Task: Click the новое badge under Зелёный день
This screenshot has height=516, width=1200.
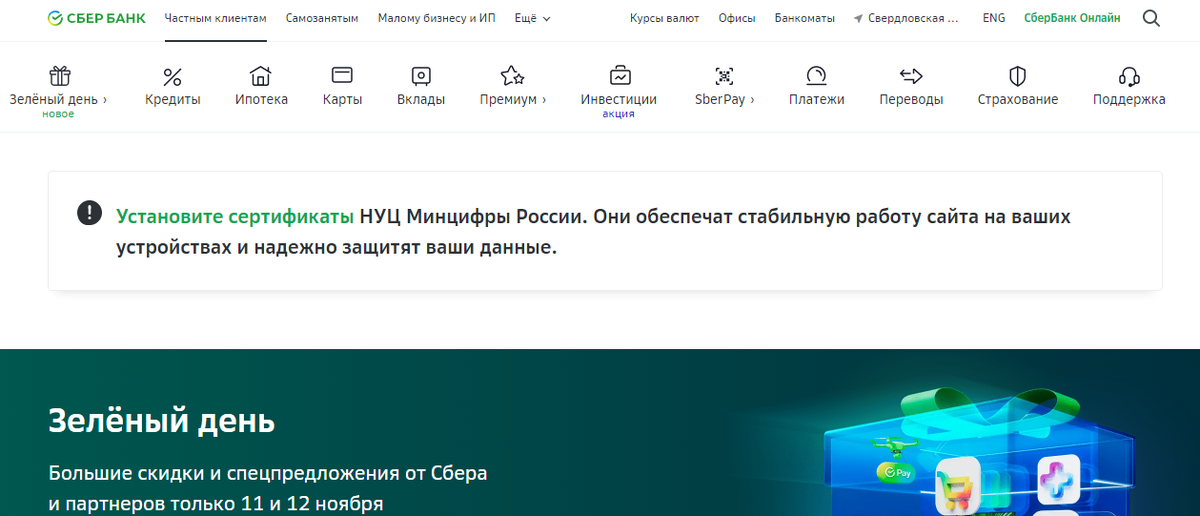Action: pyautogui.click(x=58, y=114)
